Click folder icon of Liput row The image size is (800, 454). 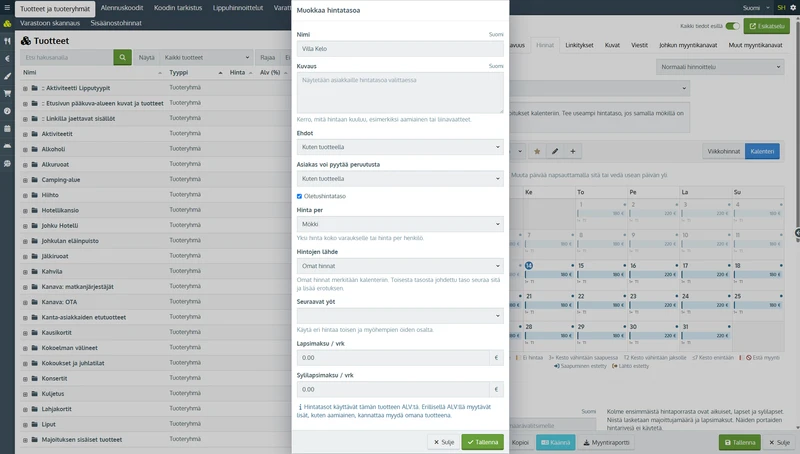click(x=35, y=424)
